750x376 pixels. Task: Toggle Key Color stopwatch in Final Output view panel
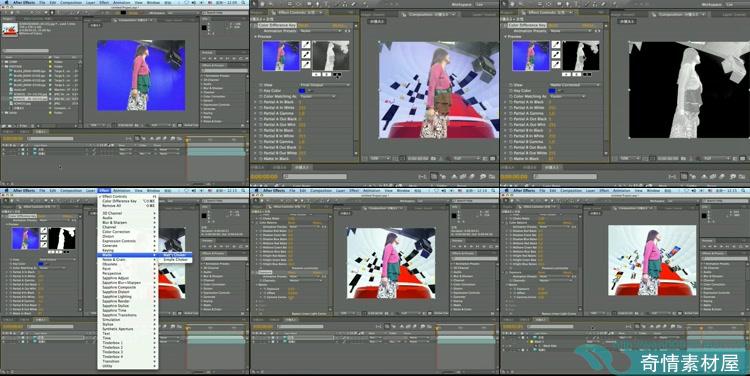(260, 90)
